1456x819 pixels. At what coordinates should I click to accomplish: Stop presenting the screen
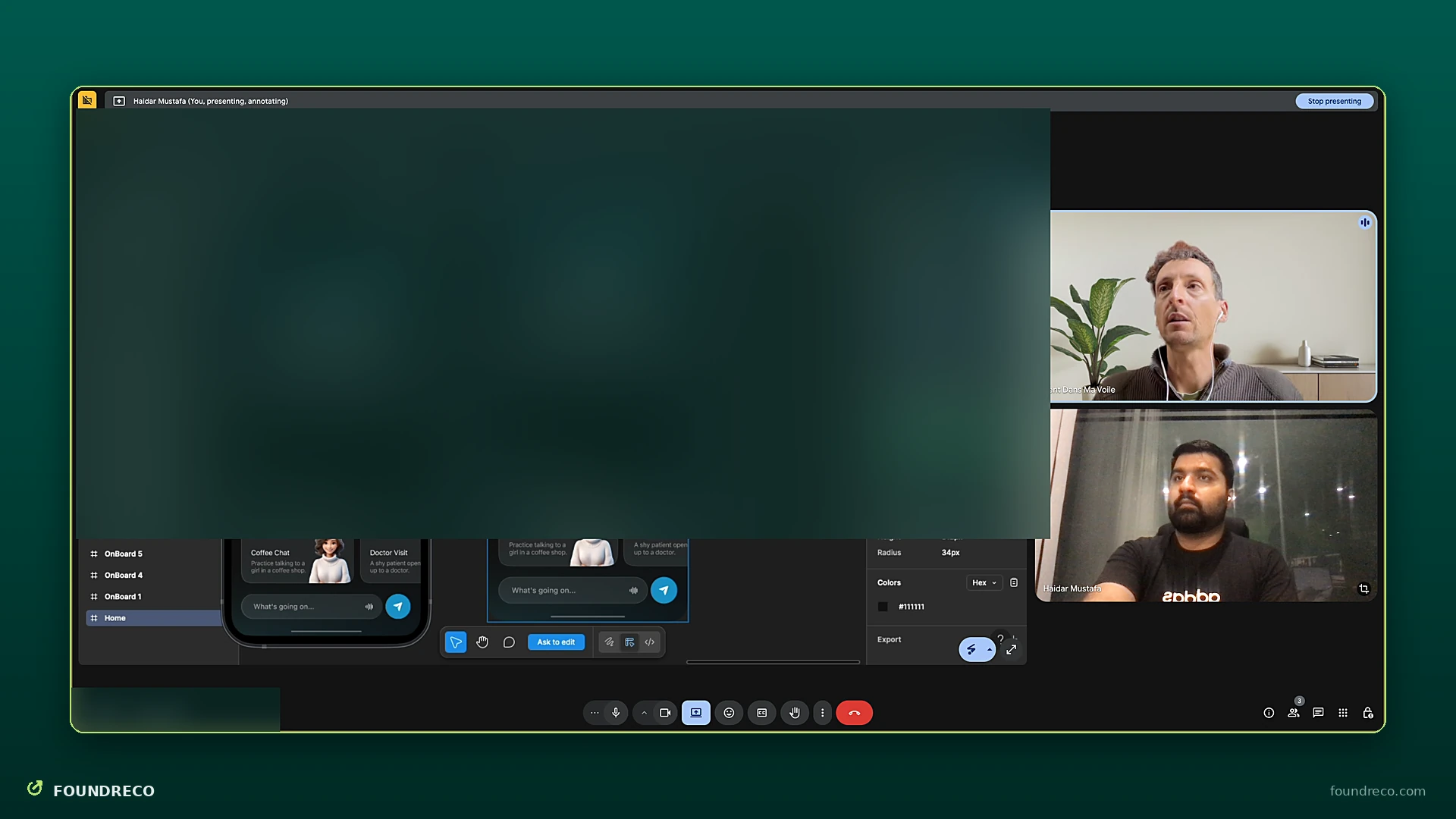[1334, 101]
